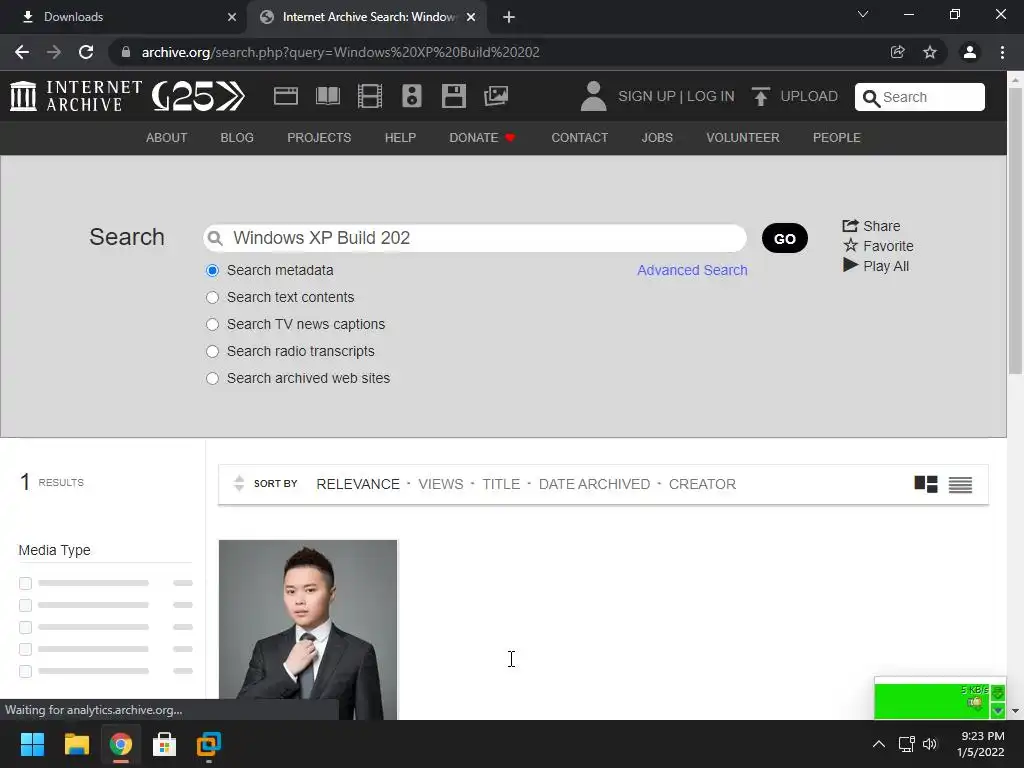Sort results by TITLE

point(501,484)
